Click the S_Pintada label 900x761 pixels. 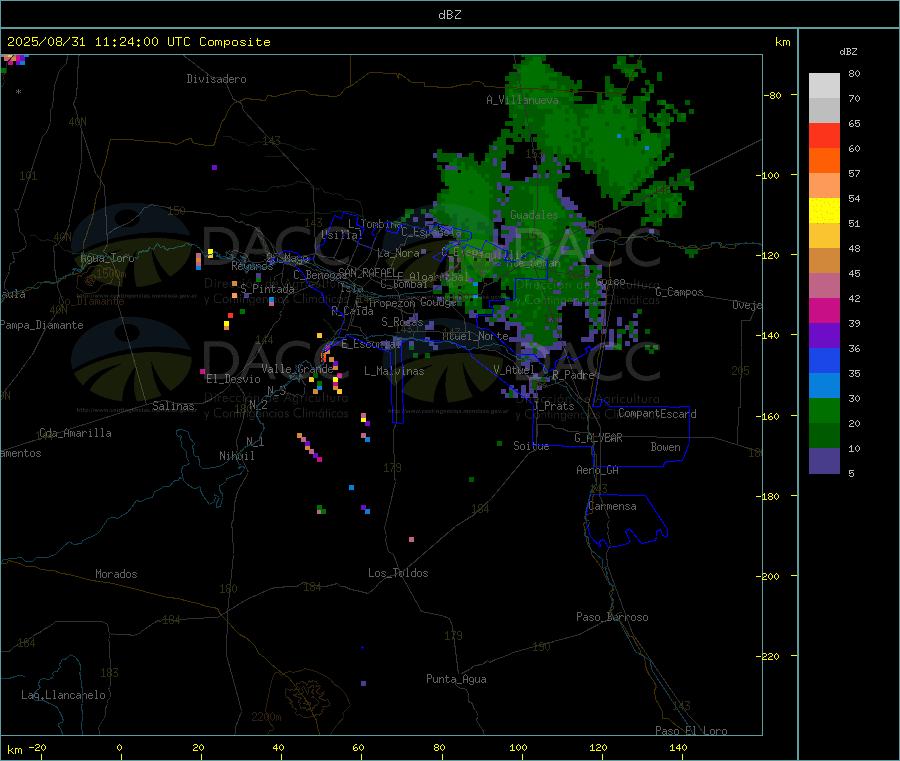click(x=267, y=289)
